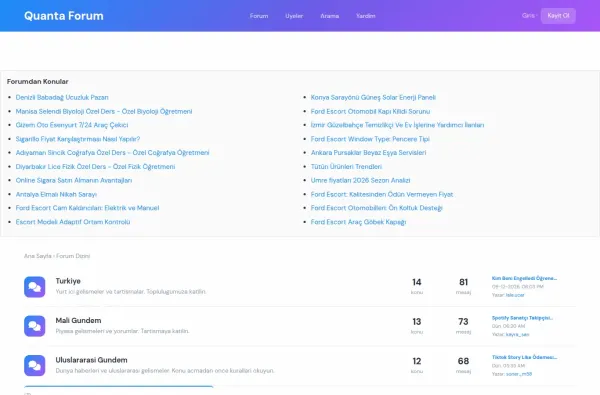
Task: Open the Uluslararasi Gundem forum title
Action: [x=91, y=360]
